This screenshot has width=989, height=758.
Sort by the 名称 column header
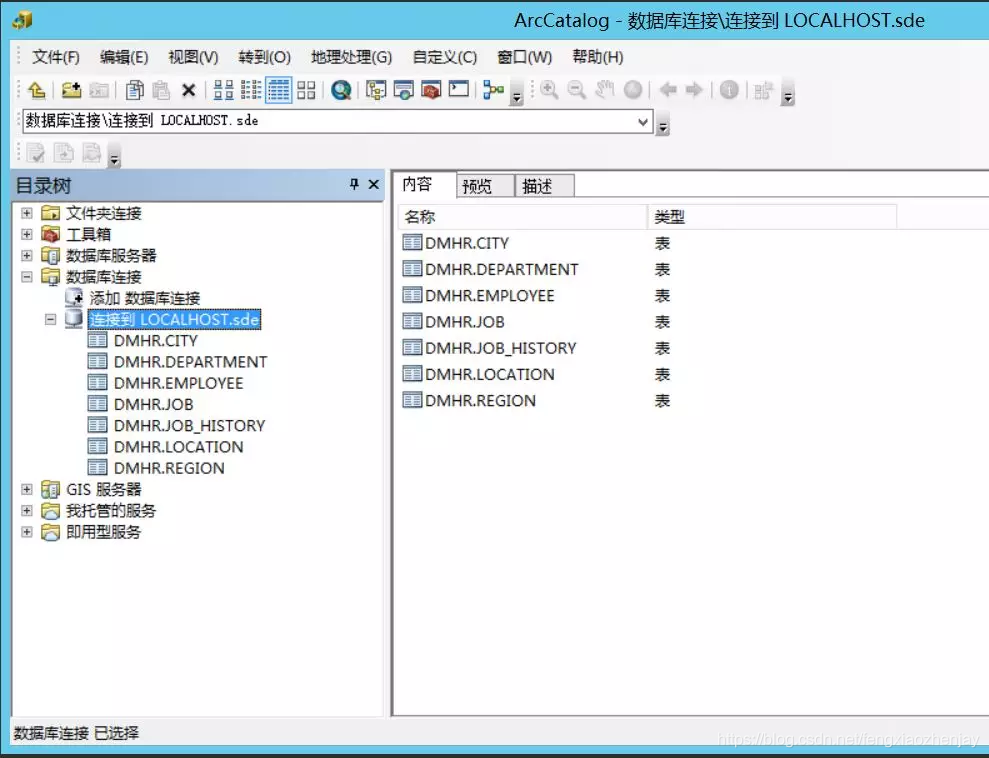pyautogui.click(x=523, y=217)
